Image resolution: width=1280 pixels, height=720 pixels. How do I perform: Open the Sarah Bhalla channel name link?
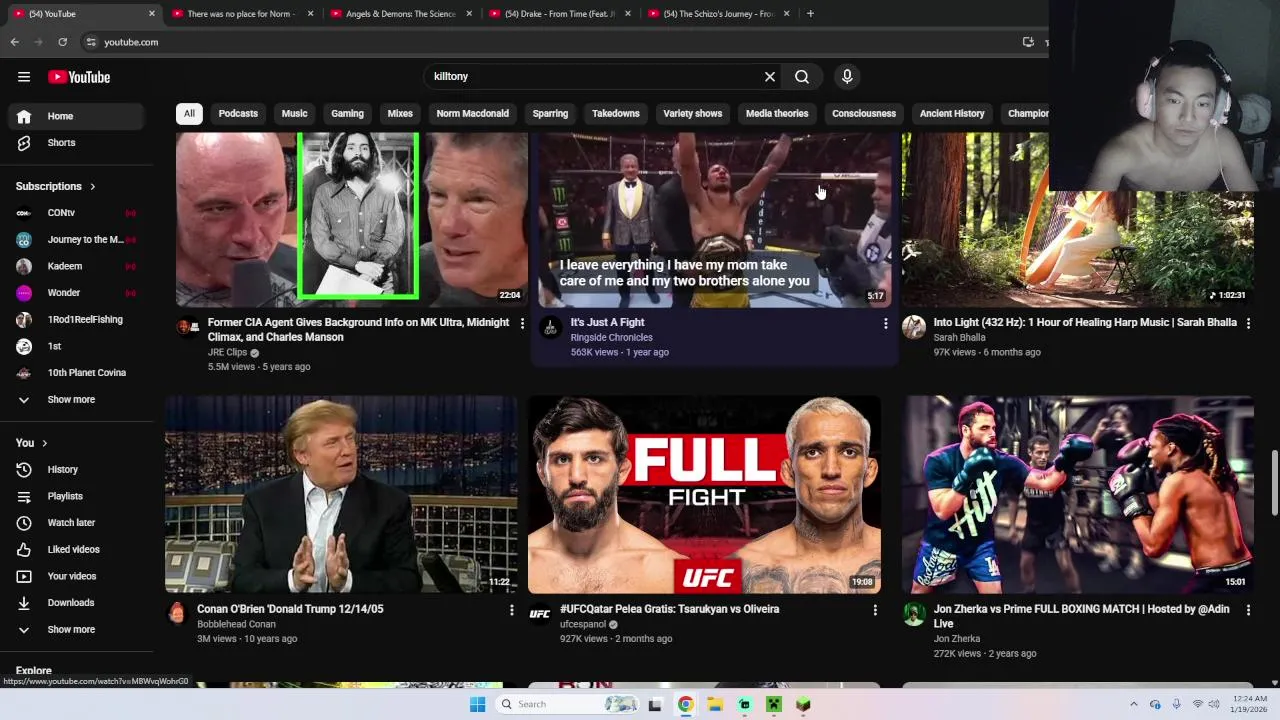(x=959, y=338)
